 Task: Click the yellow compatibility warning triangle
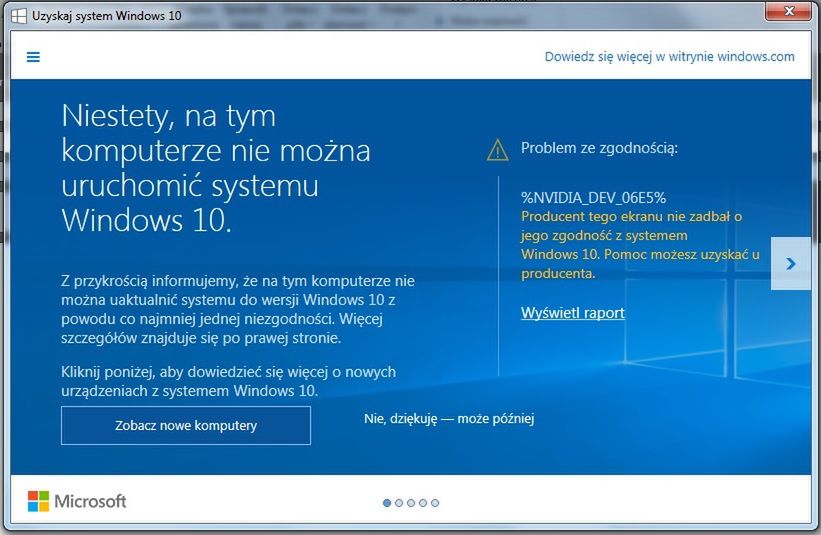[x=497, y=150]
